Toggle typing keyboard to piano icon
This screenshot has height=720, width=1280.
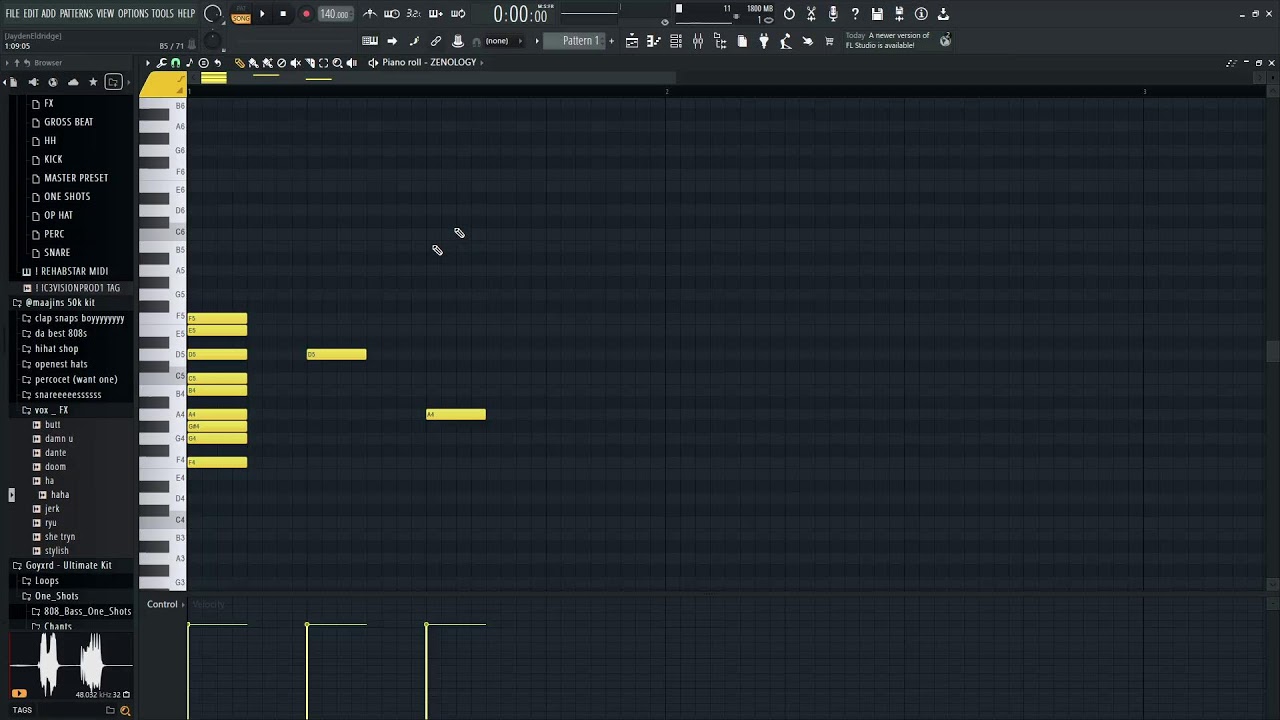(370, 41)
